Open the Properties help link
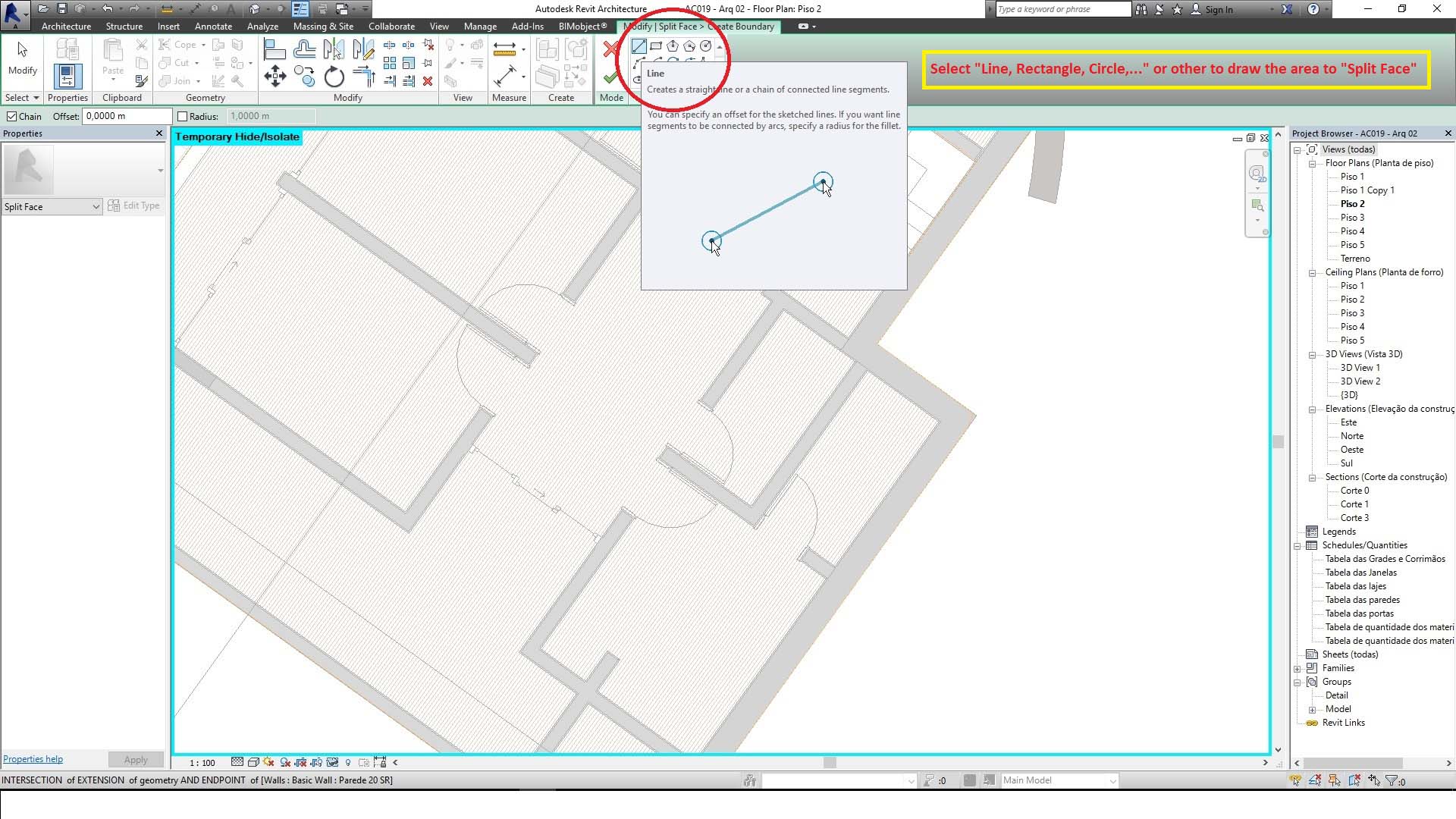1456x819 pixels. [33, 759]
